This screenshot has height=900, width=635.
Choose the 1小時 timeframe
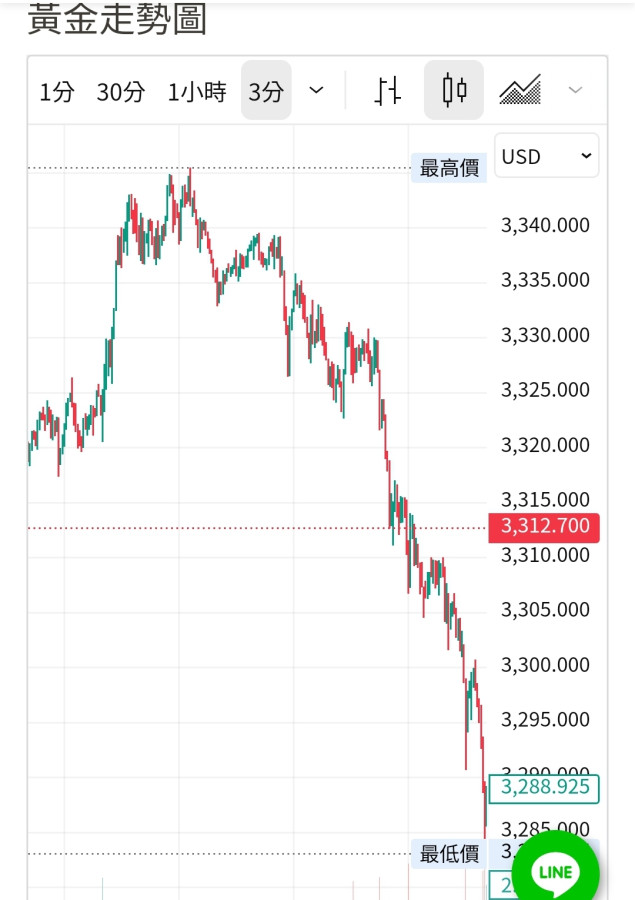click(196, 92)
